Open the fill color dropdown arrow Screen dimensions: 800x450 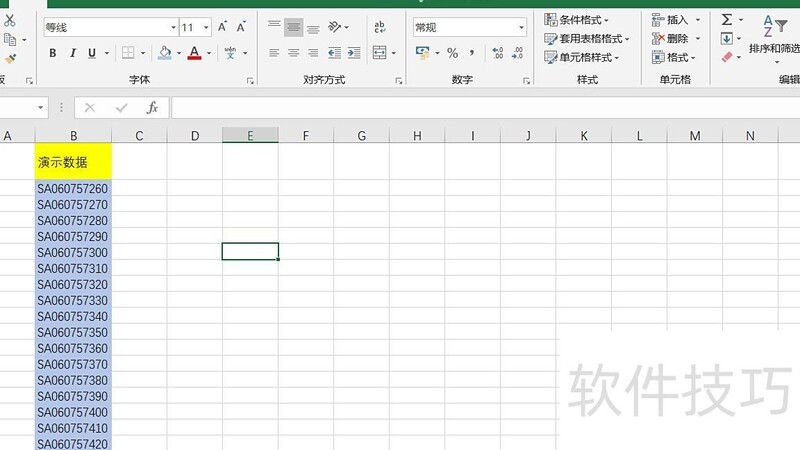coord(179,53)
